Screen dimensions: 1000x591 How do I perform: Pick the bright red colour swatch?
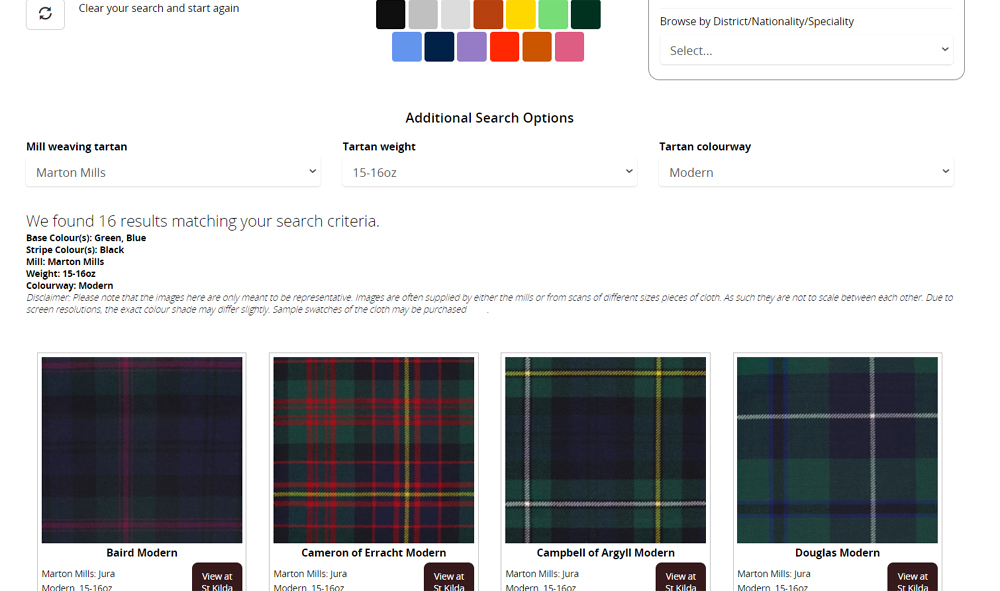click(x=504, y=47)
